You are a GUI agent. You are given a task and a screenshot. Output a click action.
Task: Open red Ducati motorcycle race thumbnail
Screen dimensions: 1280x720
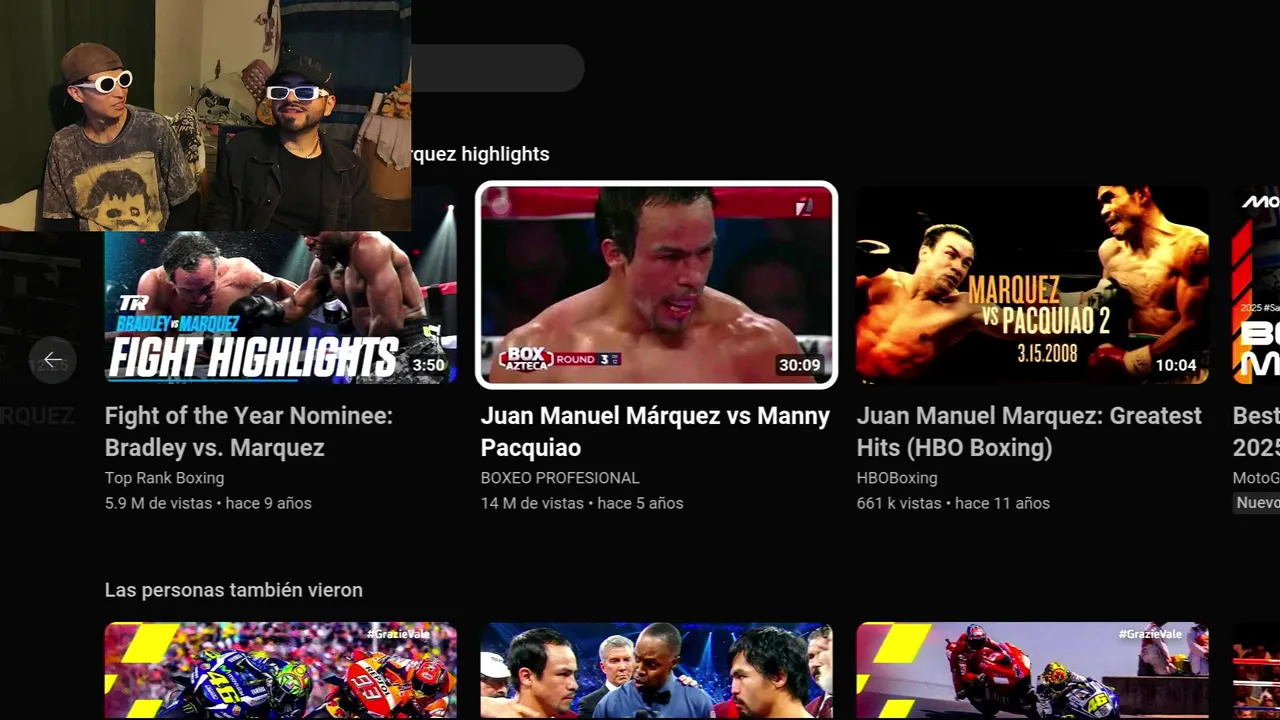tap(1032, 671)
